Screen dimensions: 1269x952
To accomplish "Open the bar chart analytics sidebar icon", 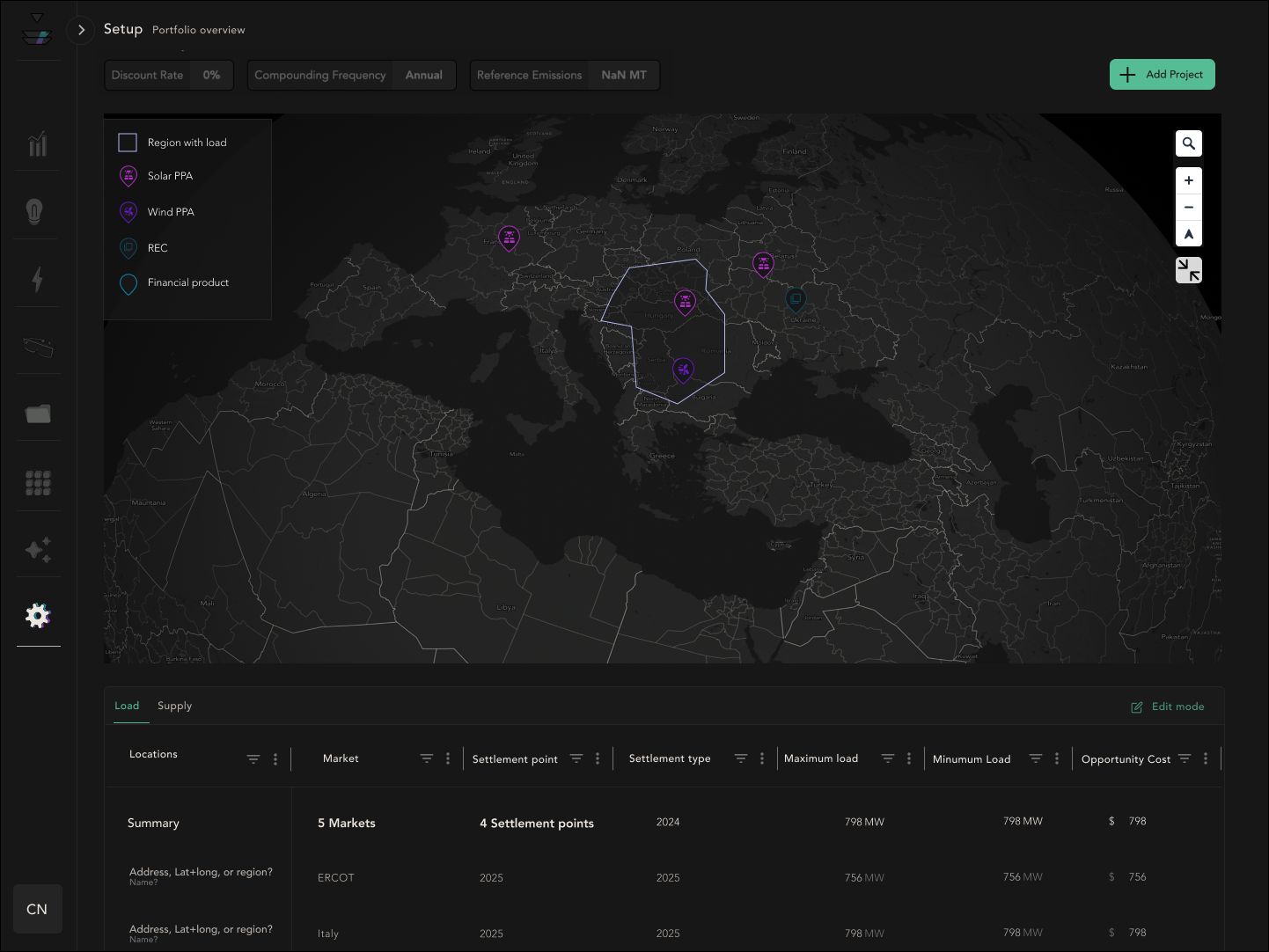I will click(37, 143).
